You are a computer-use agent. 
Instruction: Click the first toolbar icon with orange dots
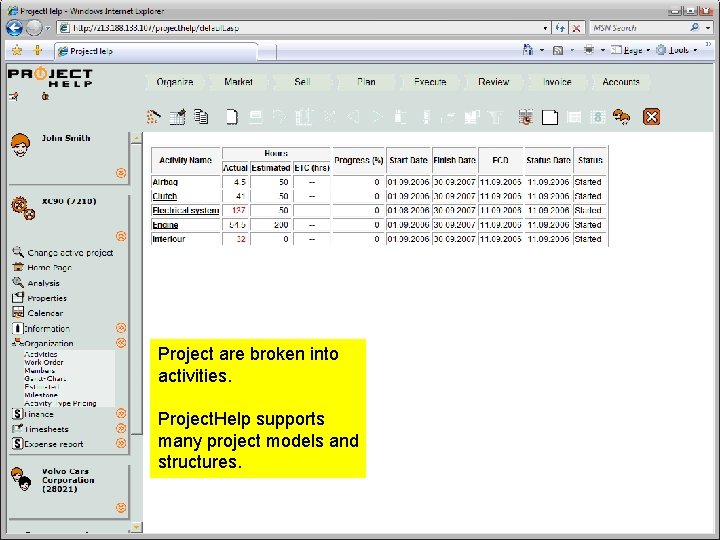tap(153, 117)
